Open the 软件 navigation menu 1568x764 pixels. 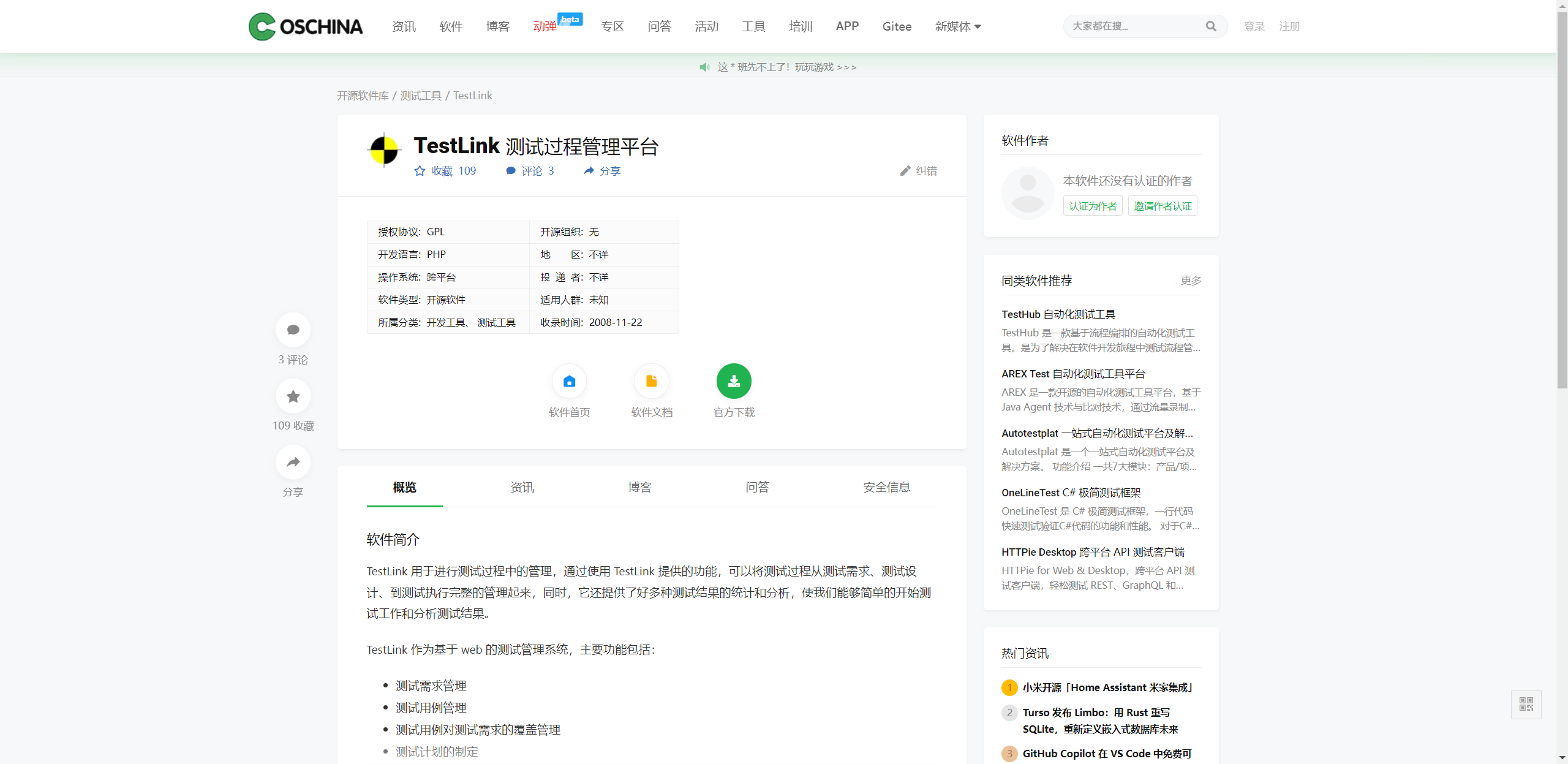pos(451,26)
